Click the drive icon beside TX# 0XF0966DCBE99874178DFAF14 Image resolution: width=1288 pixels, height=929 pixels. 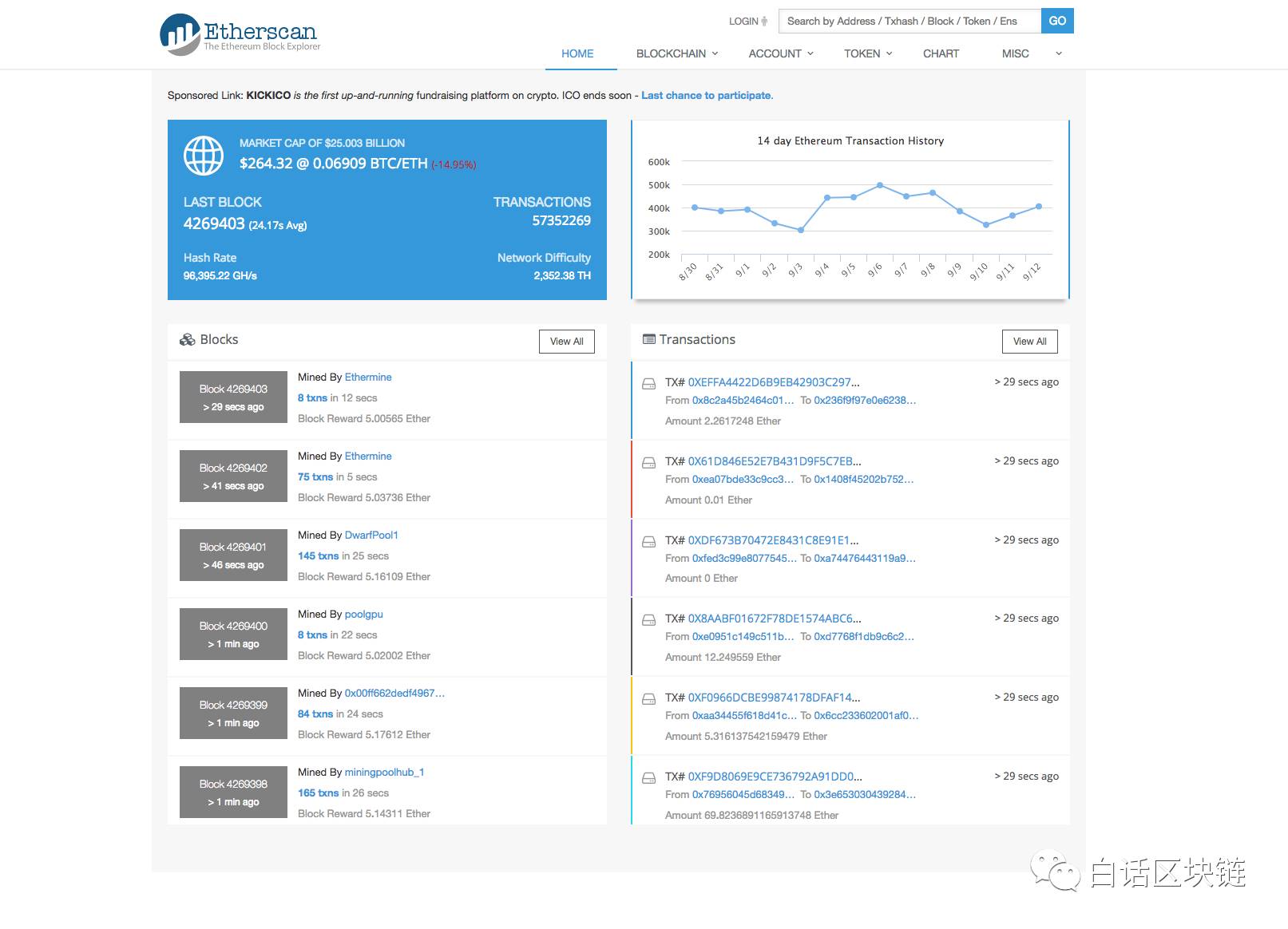coord(649,698)
